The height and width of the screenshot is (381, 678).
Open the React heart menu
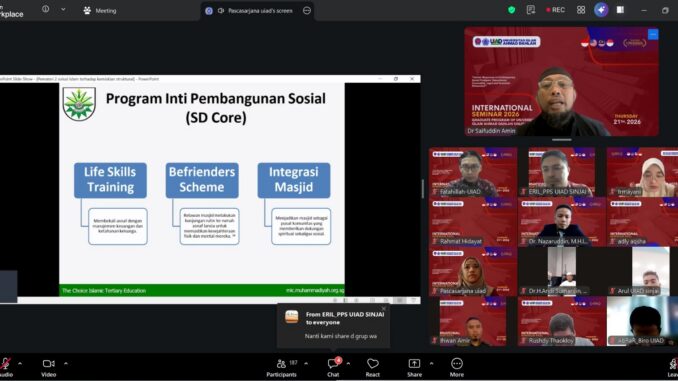[373, 367]
